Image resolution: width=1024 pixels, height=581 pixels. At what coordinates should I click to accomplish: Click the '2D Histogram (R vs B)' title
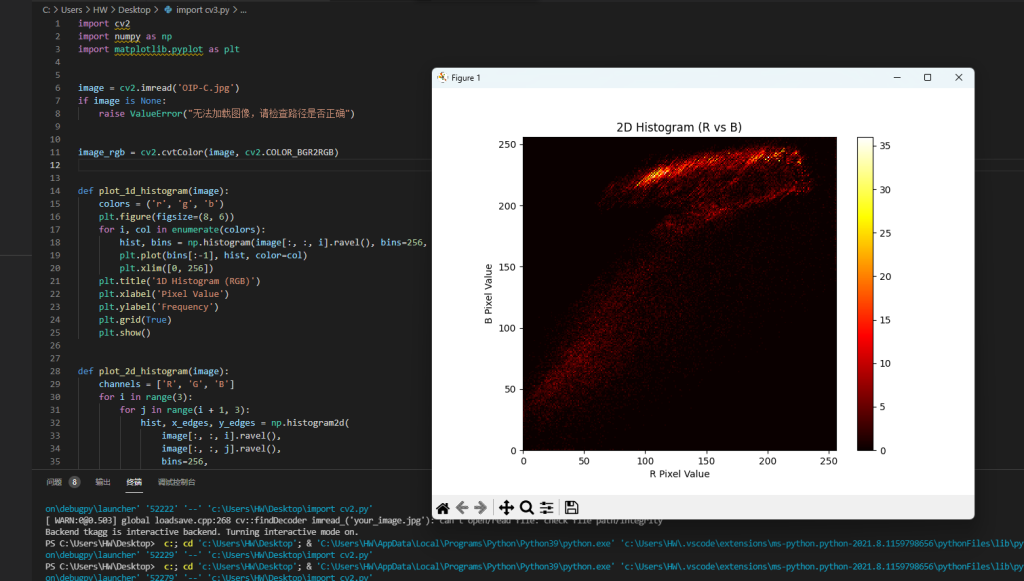point(679,127)
